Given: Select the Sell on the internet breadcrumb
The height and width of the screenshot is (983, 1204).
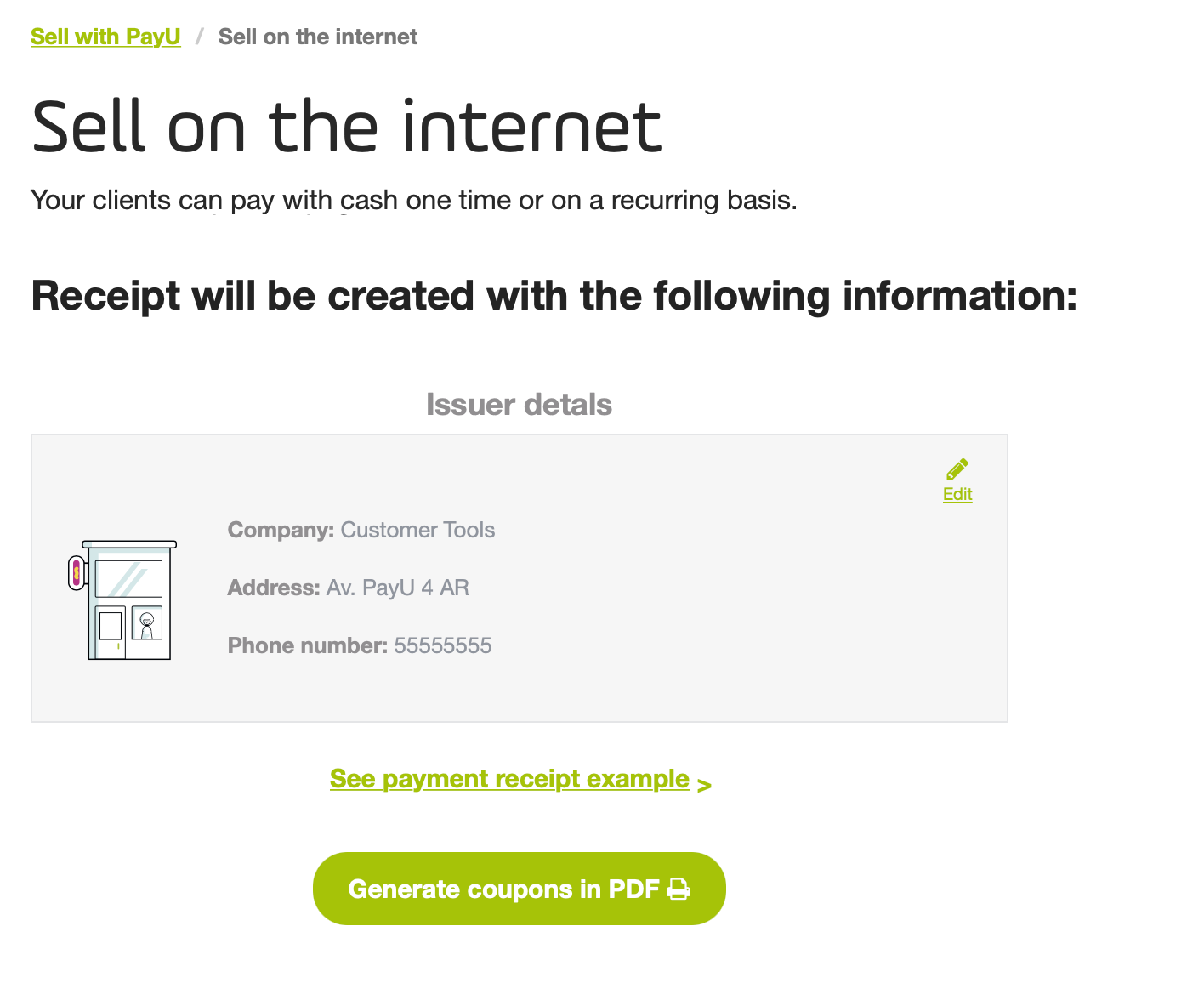Looking at the screenshot, I should pyautogui.click(x=318, y=37).
